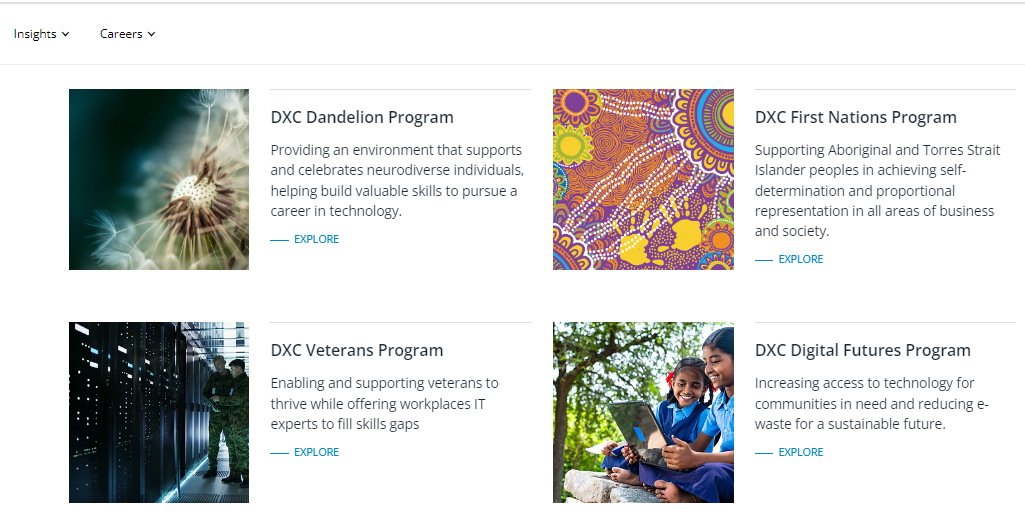Click the Dandelion Program description paragraph

pyautogui.click(x=397, y=180)
